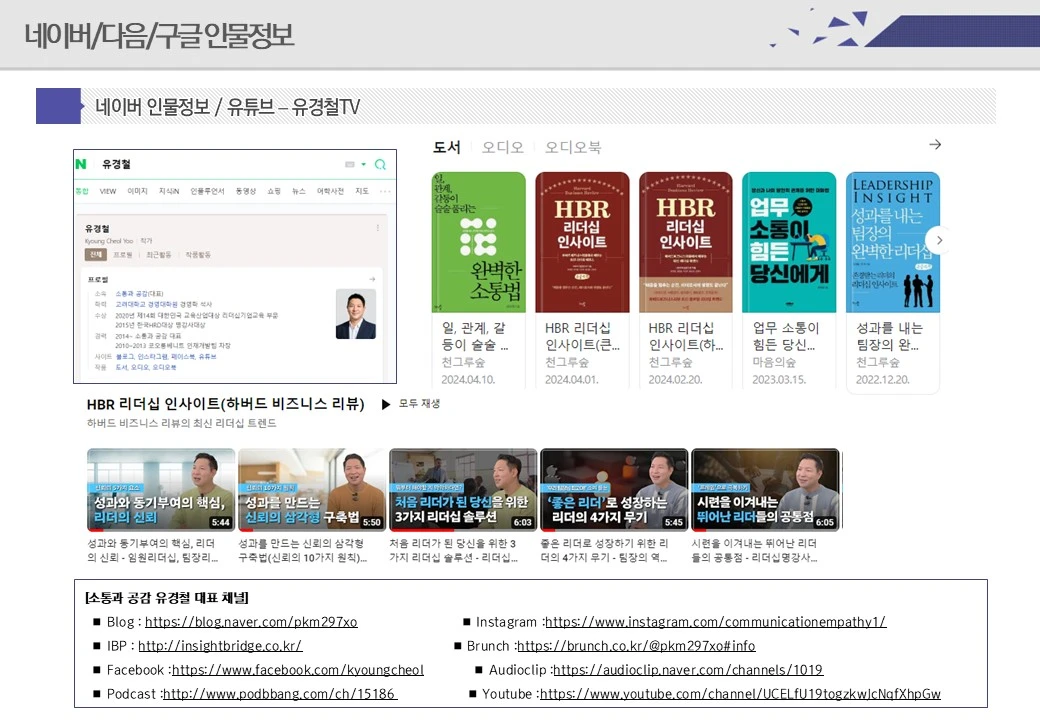
Task: Open the 인플루언서 search tab
Action: coord(207,191)
